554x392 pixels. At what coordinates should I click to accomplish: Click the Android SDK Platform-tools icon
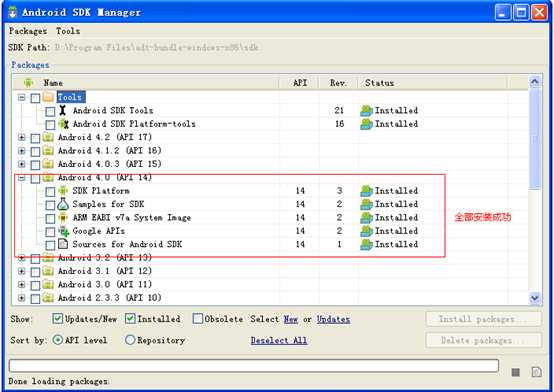63,124
